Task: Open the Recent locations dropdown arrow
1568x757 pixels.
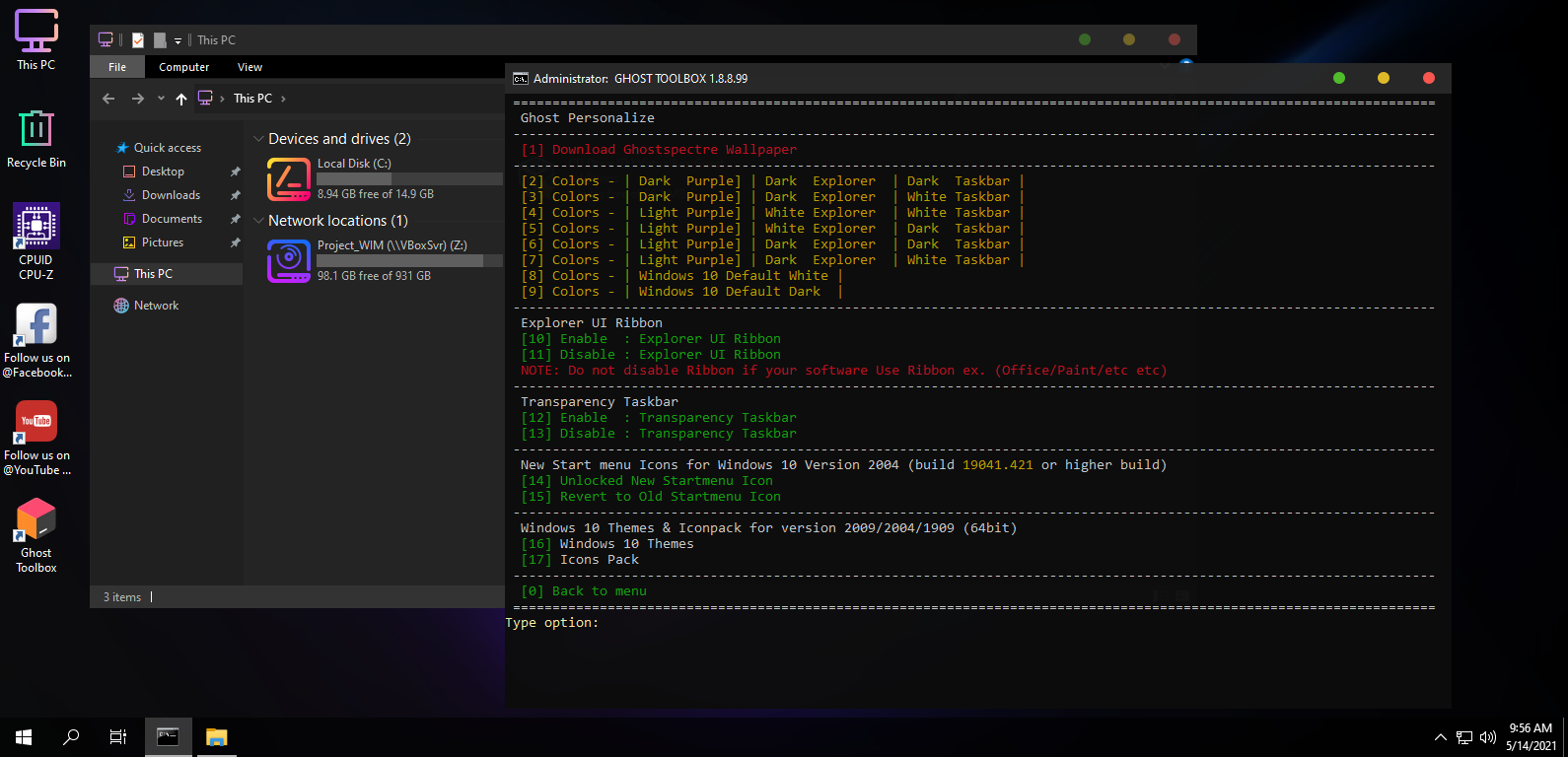Action: tap(161, 99)
